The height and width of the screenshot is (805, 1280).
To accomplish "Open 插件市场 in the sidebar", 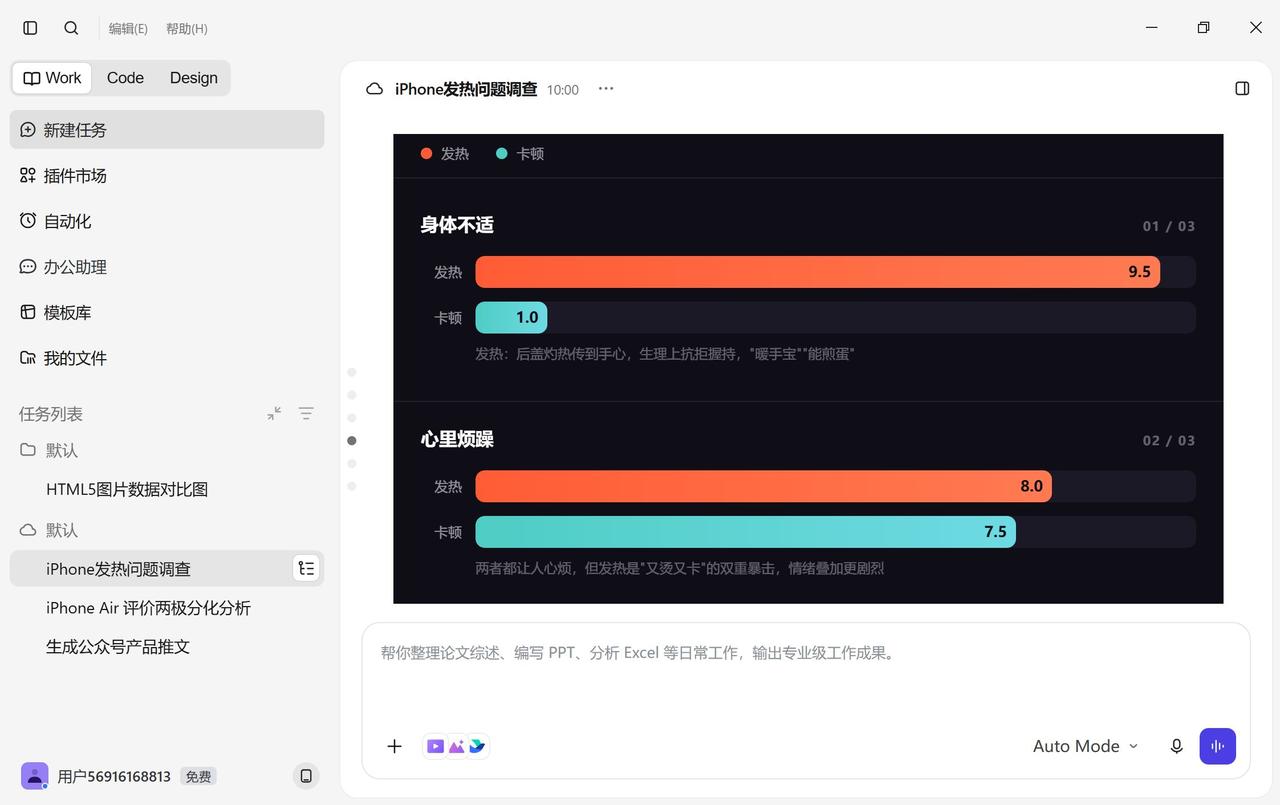I will (x=167, y=176).
